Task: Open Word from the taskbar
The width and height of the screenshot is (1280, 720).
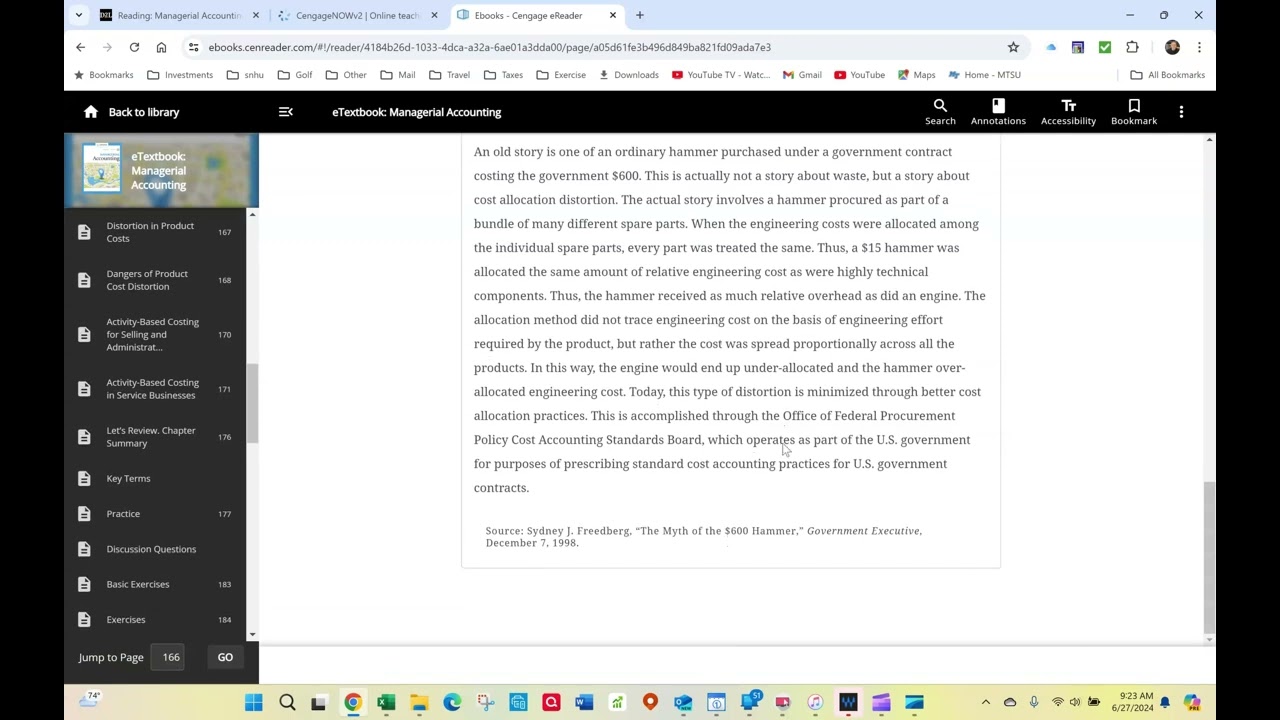Action: pos(584,703)
